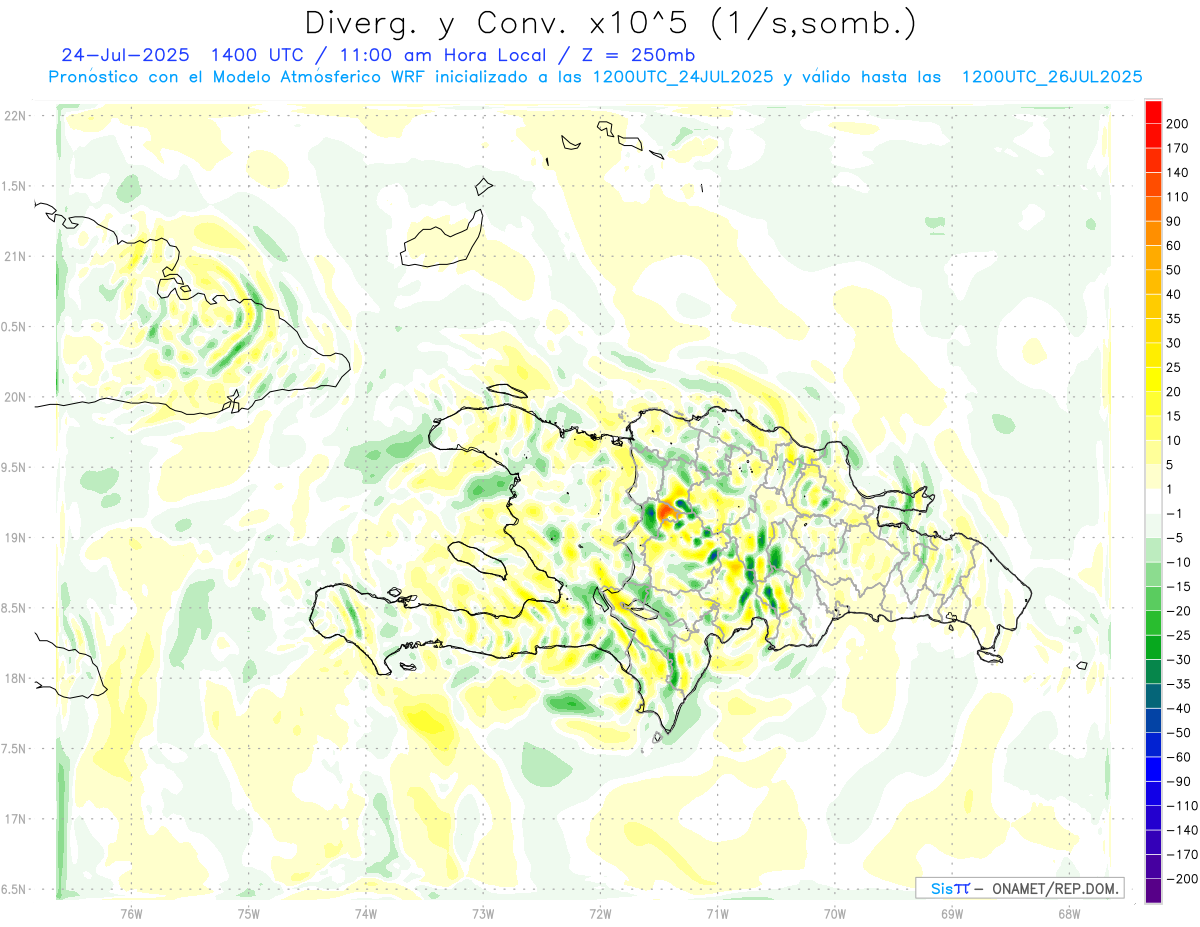Select the '170' color scale value
Image resolution: width=1200 pixels, height=927 pixels.
[1177, 148]
